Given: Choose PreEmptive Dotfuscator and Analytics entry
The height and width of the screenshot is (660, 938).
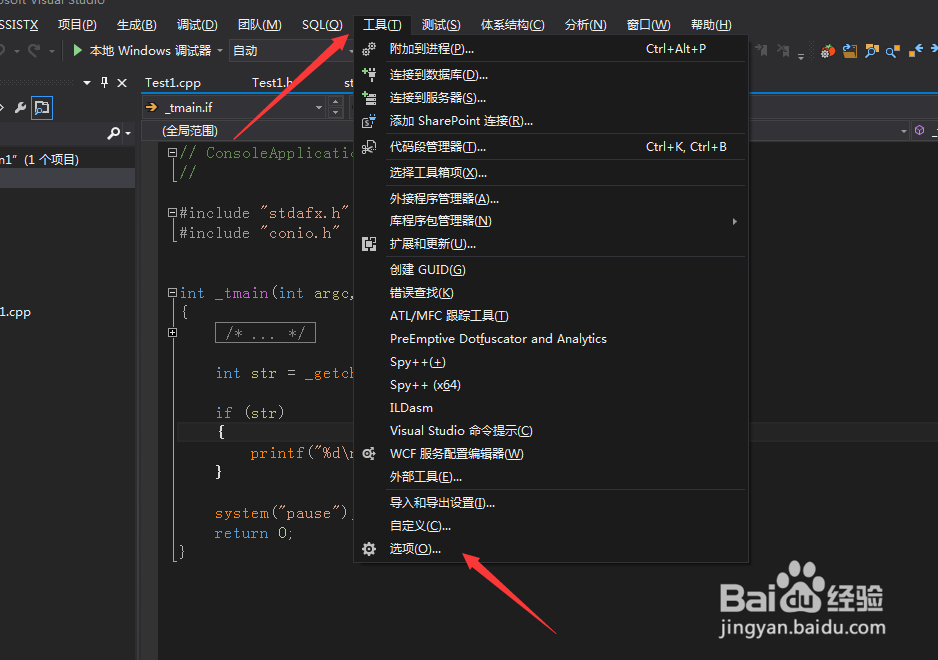Looking at the screenshot, I should pyautogui.click(x=551, y=339).
